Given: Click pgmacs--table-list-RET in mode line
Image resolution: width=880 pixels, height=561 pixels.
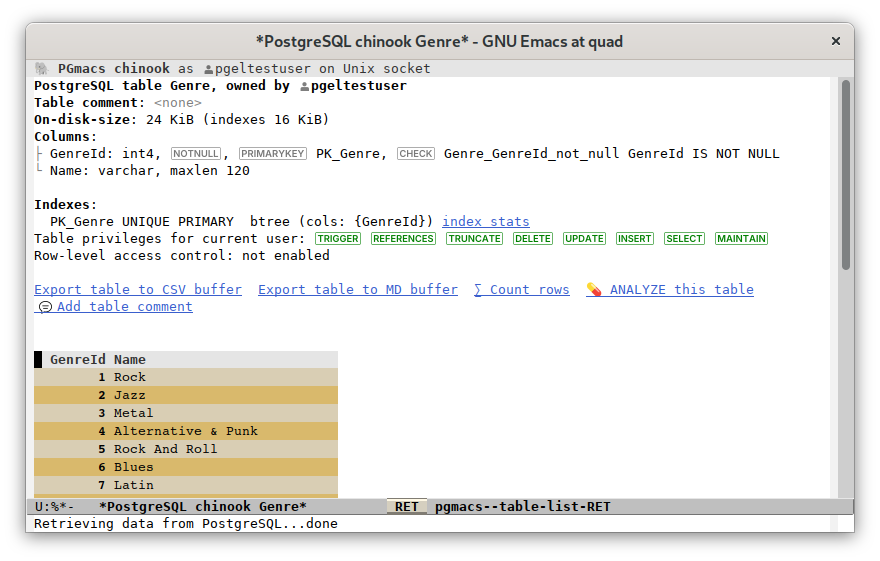Looking at the screenshot, I should click(x=522, y=507).
